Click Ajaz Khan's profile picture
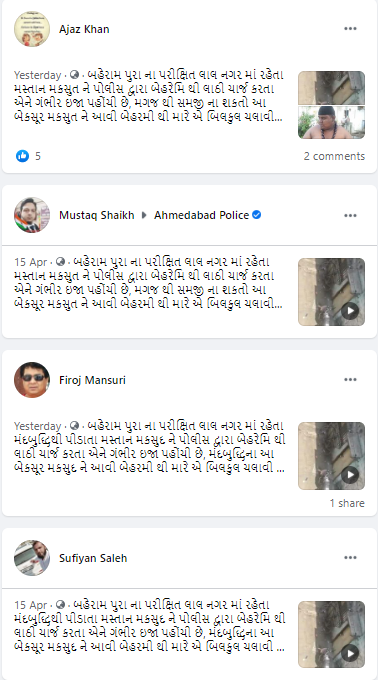The height and width of the screenshot is (680, 378). click(32, 29)
